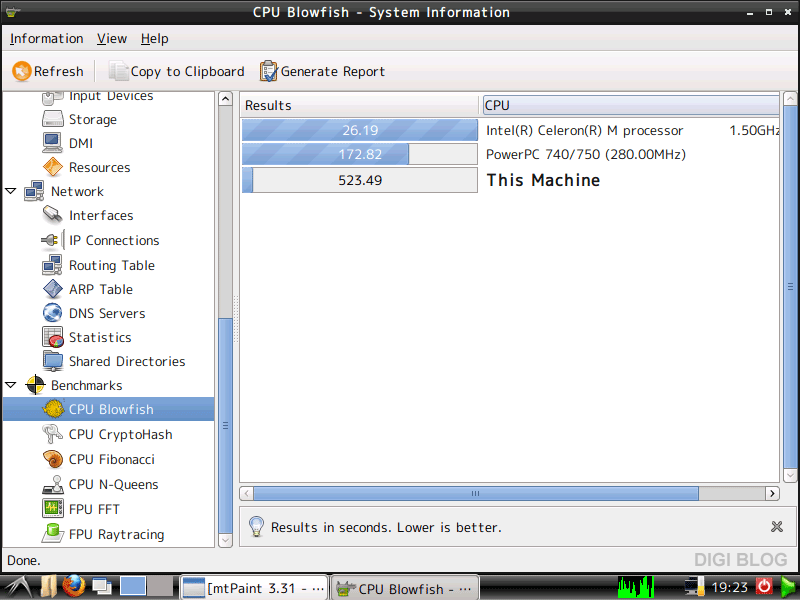
Task: Open Firefox from the taskbar
Action: click(x=74, y=586)
